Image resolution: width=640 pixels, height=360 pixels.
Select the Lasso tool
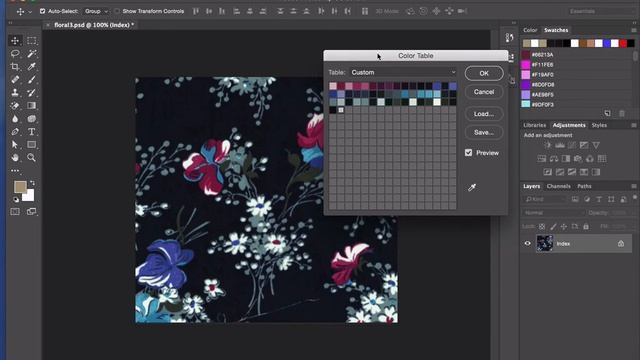(15, 53)
